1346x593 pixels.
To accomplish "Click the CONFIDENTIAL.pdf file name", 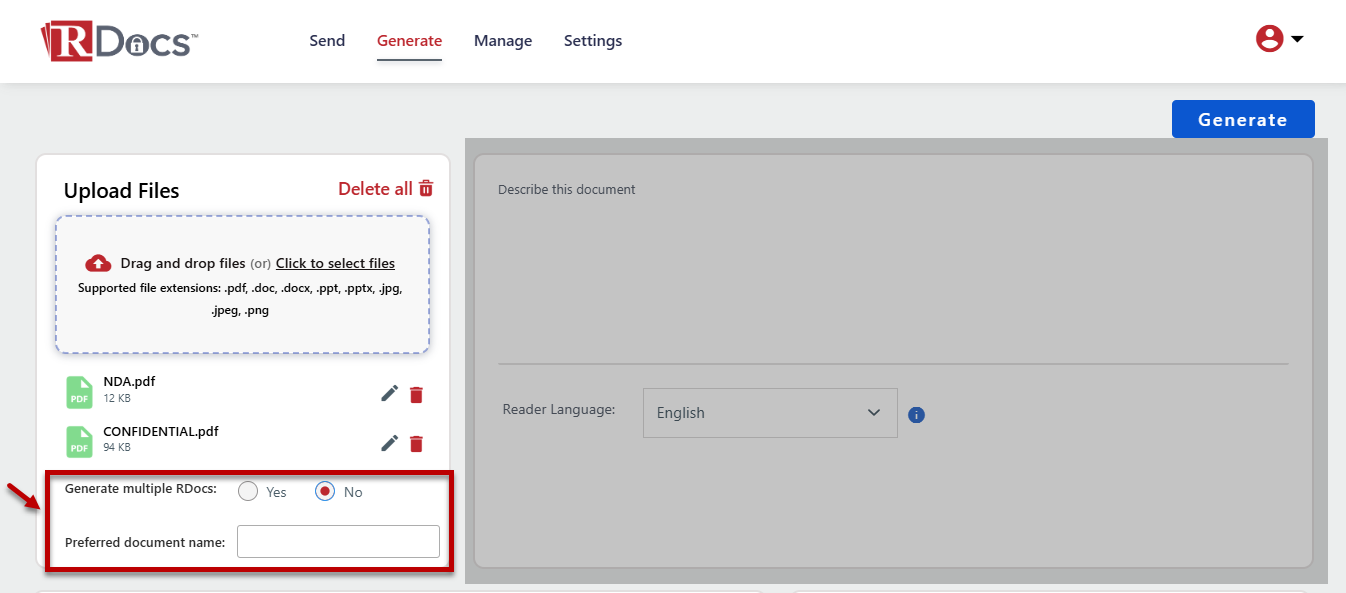I will [x=161, y=431].
